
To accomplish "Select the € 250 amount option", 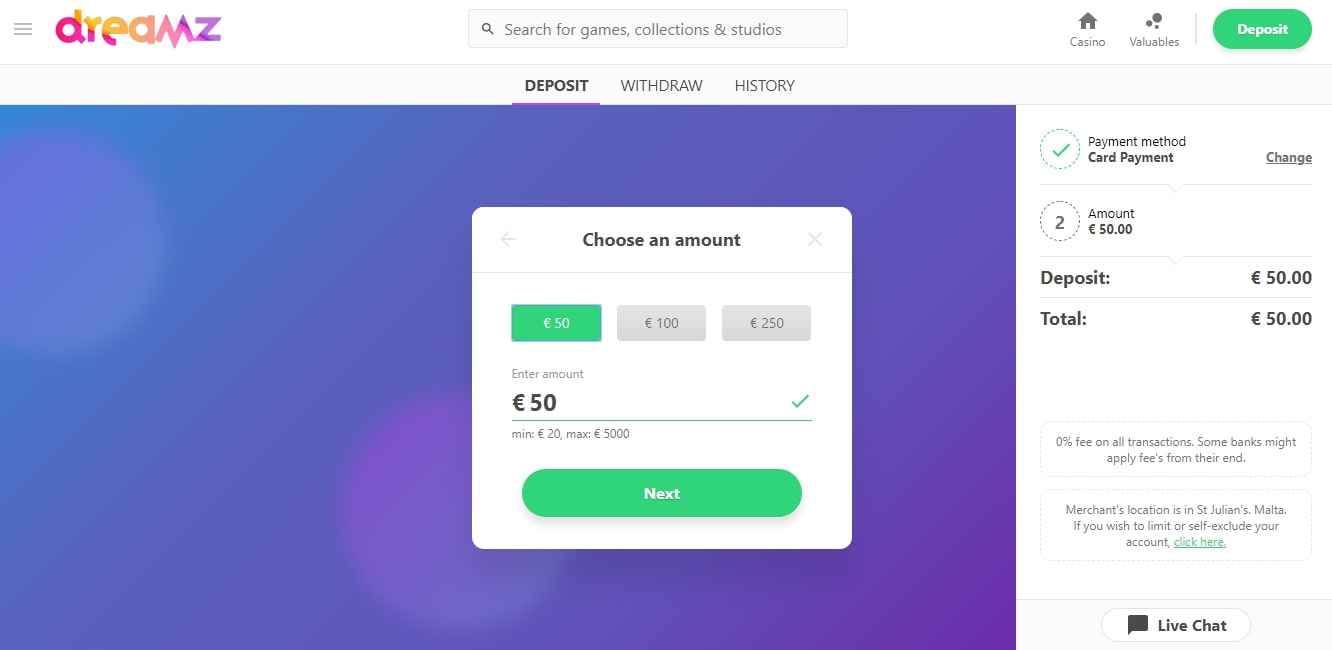I will coord(767,323).
